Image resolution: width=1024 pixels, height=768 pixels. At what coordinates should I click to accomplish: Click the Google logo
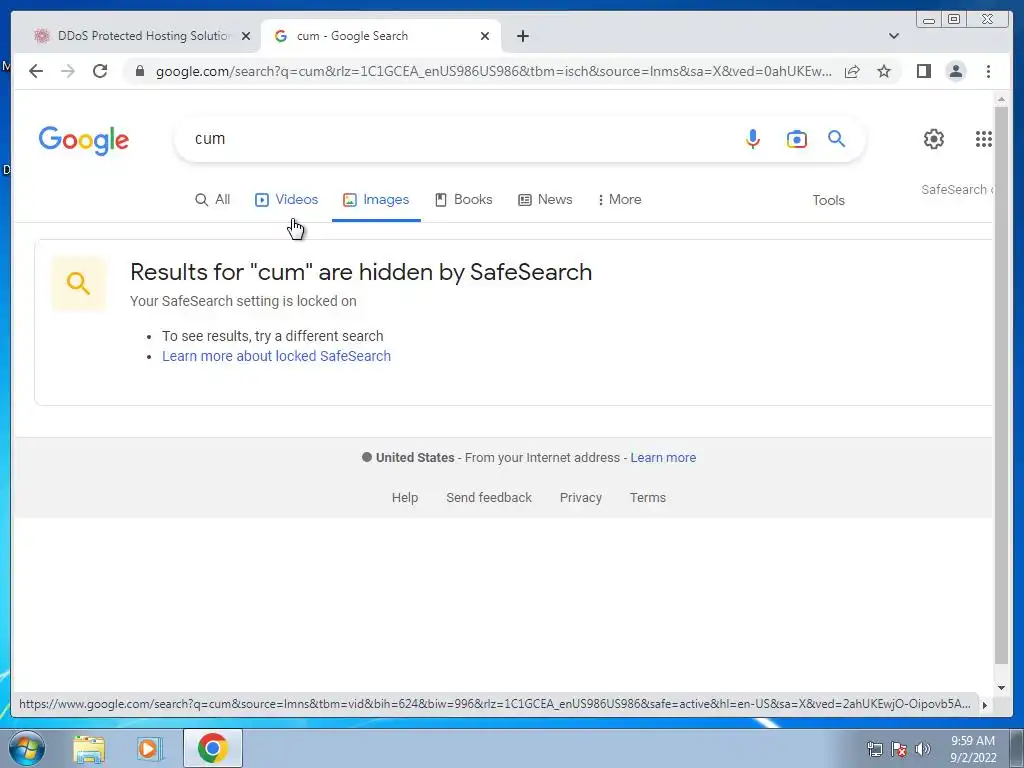84,140
